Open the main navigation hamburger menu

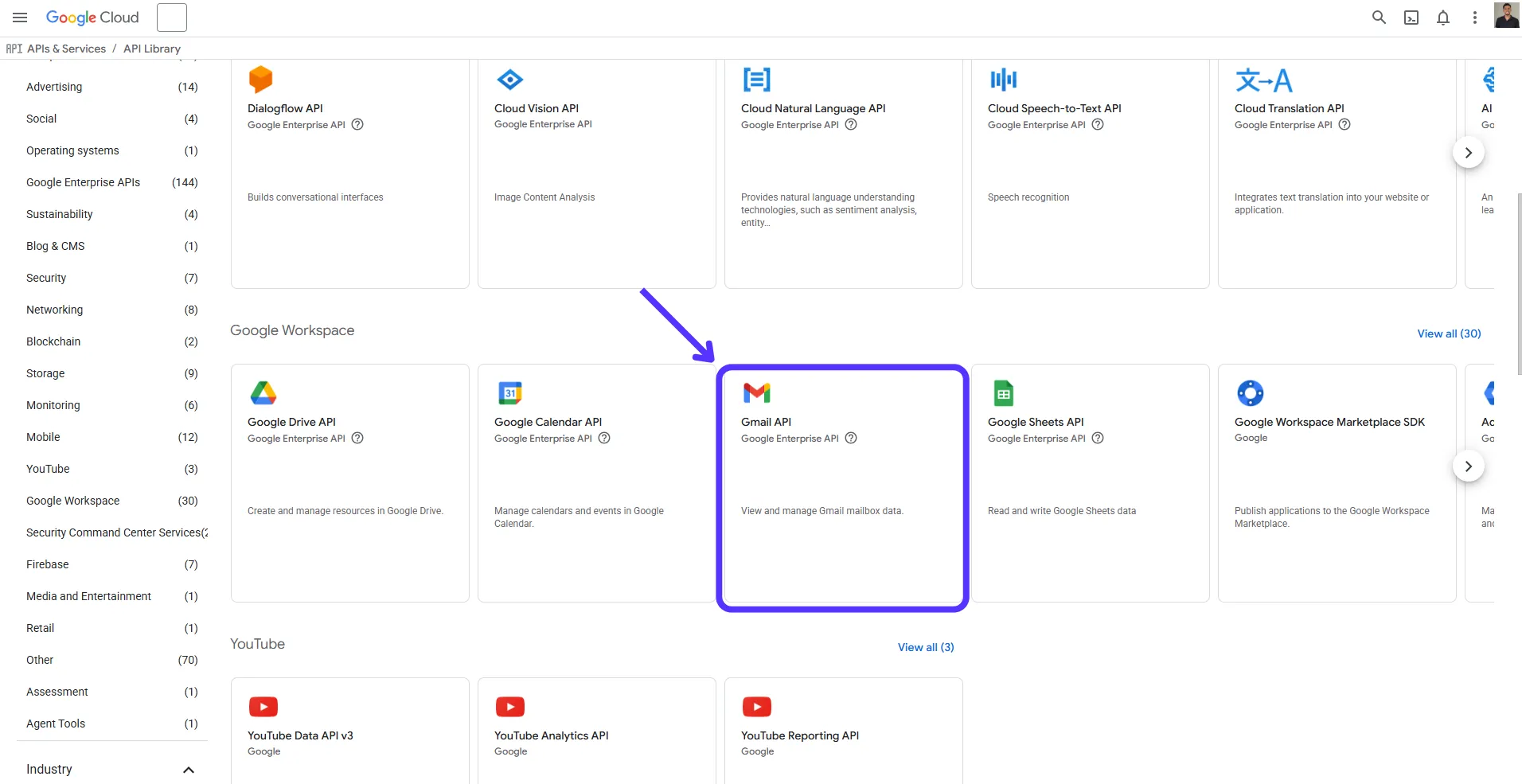point(20,18)
